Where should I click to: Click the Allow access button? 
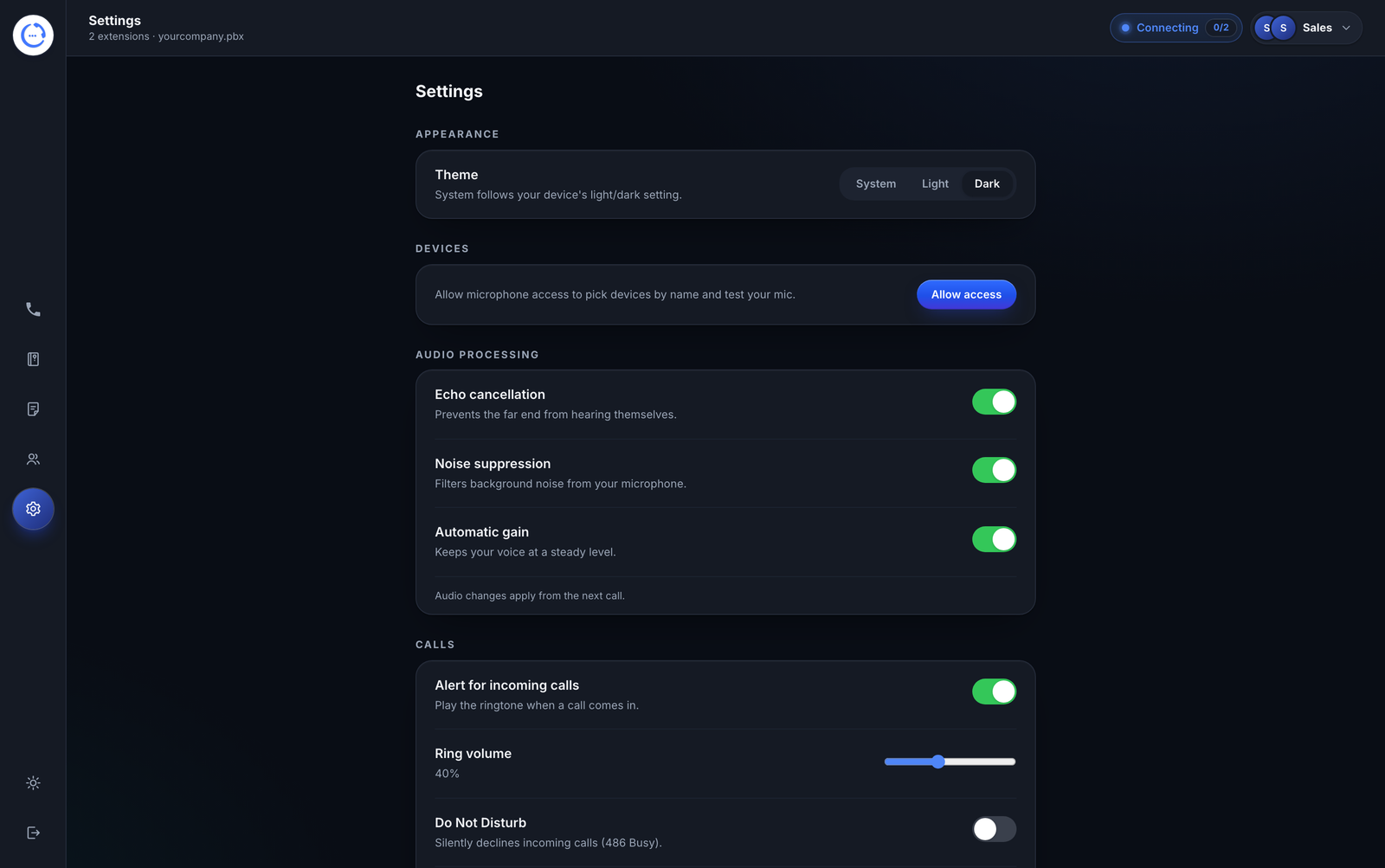[966, 294]
